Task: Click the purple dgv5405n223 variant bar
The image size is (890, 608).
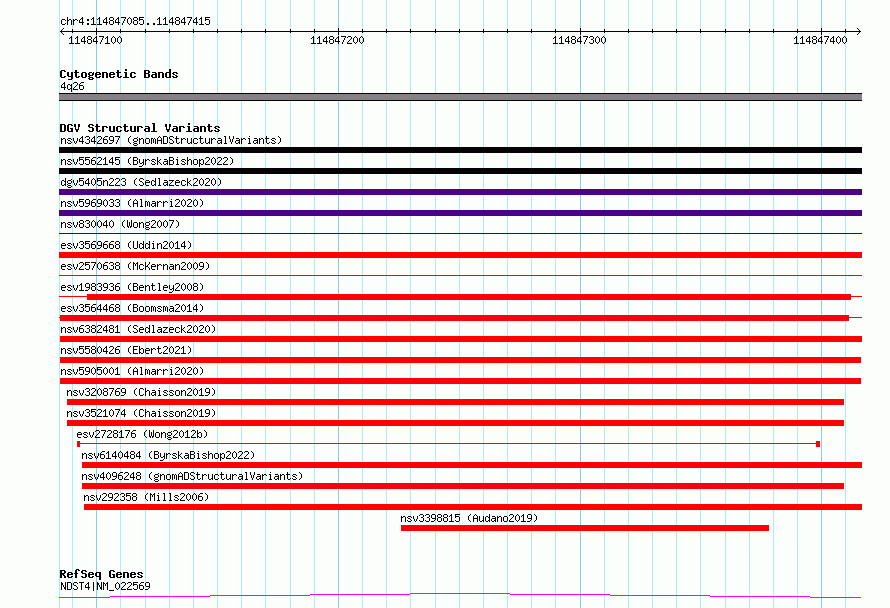Action: coord(460,192)
